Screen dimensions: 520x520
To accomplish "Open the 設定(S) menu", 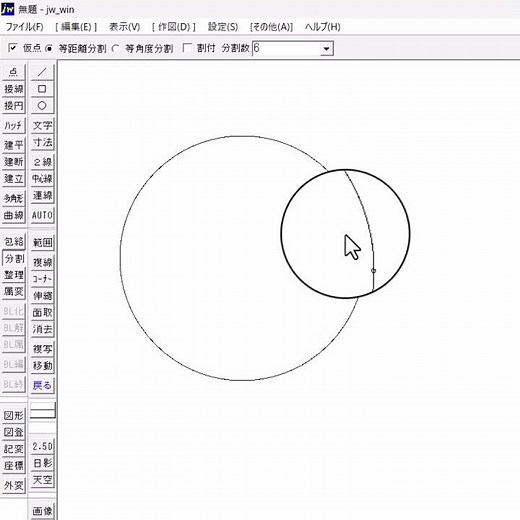I will pos(223,27).
